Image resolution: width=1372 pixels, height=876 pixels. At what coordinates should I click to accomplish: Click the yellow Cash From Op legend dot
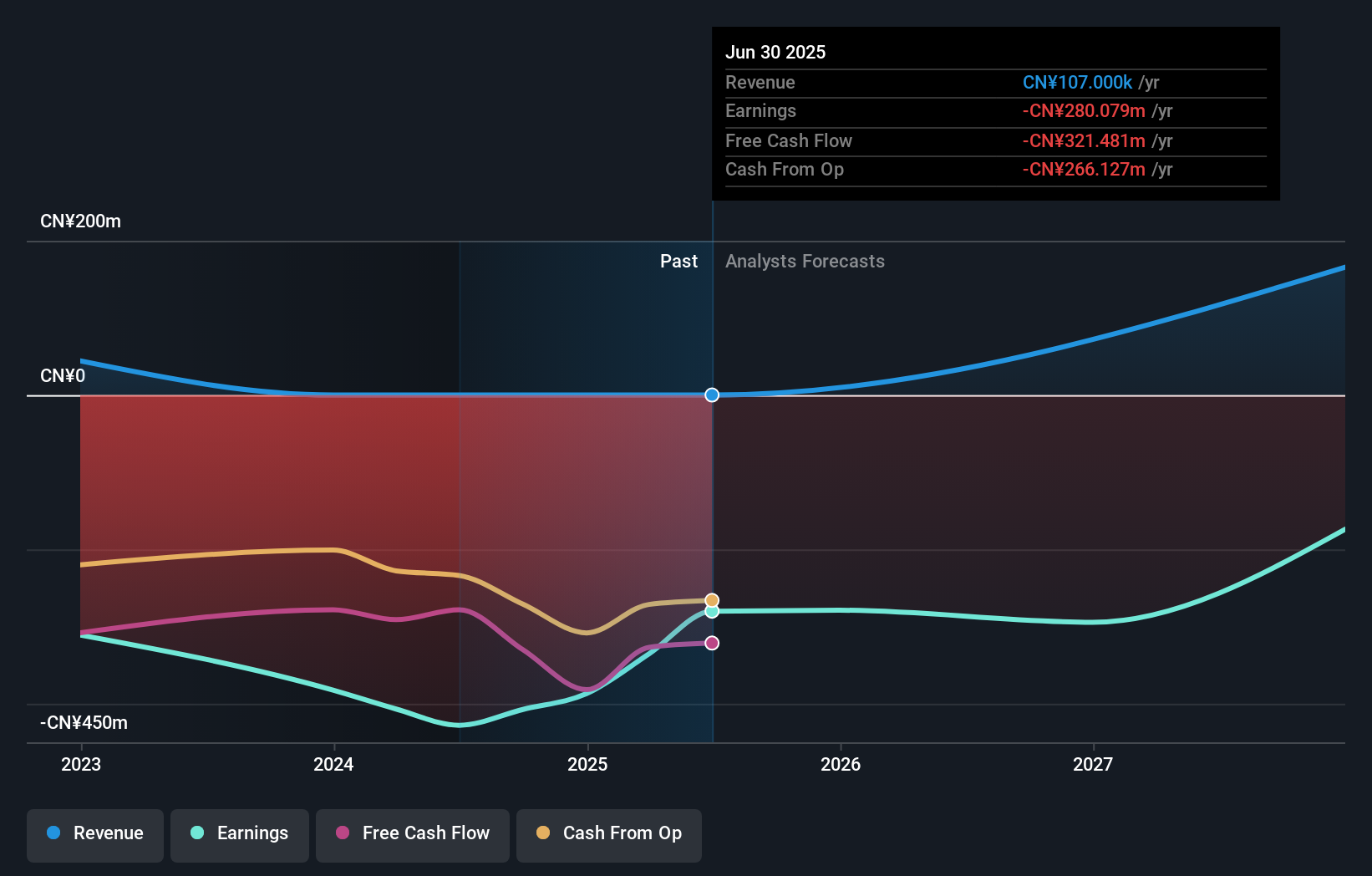(x=543, y=833)
